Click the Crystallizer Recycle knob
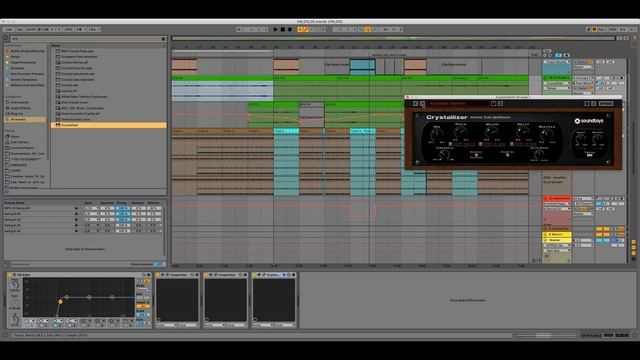Viewport: 640px width, 360px height. [x=547, y=134]
